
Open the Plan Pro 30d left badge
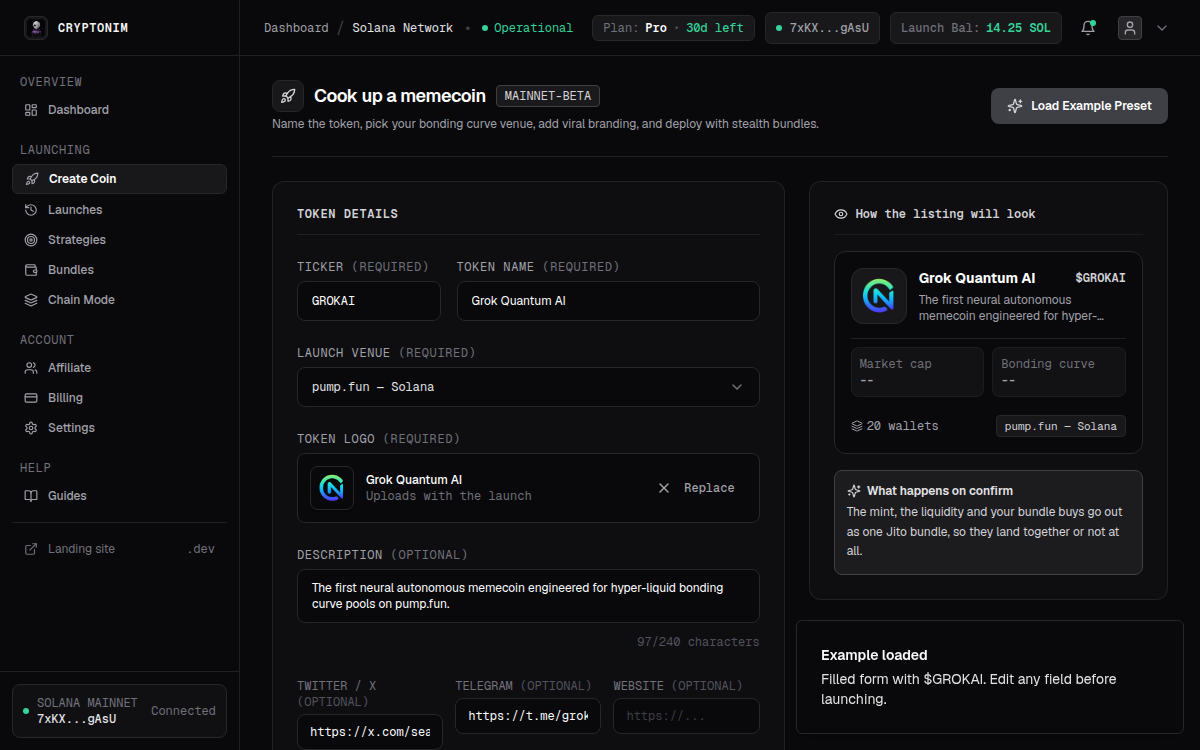tap(675, 28)
